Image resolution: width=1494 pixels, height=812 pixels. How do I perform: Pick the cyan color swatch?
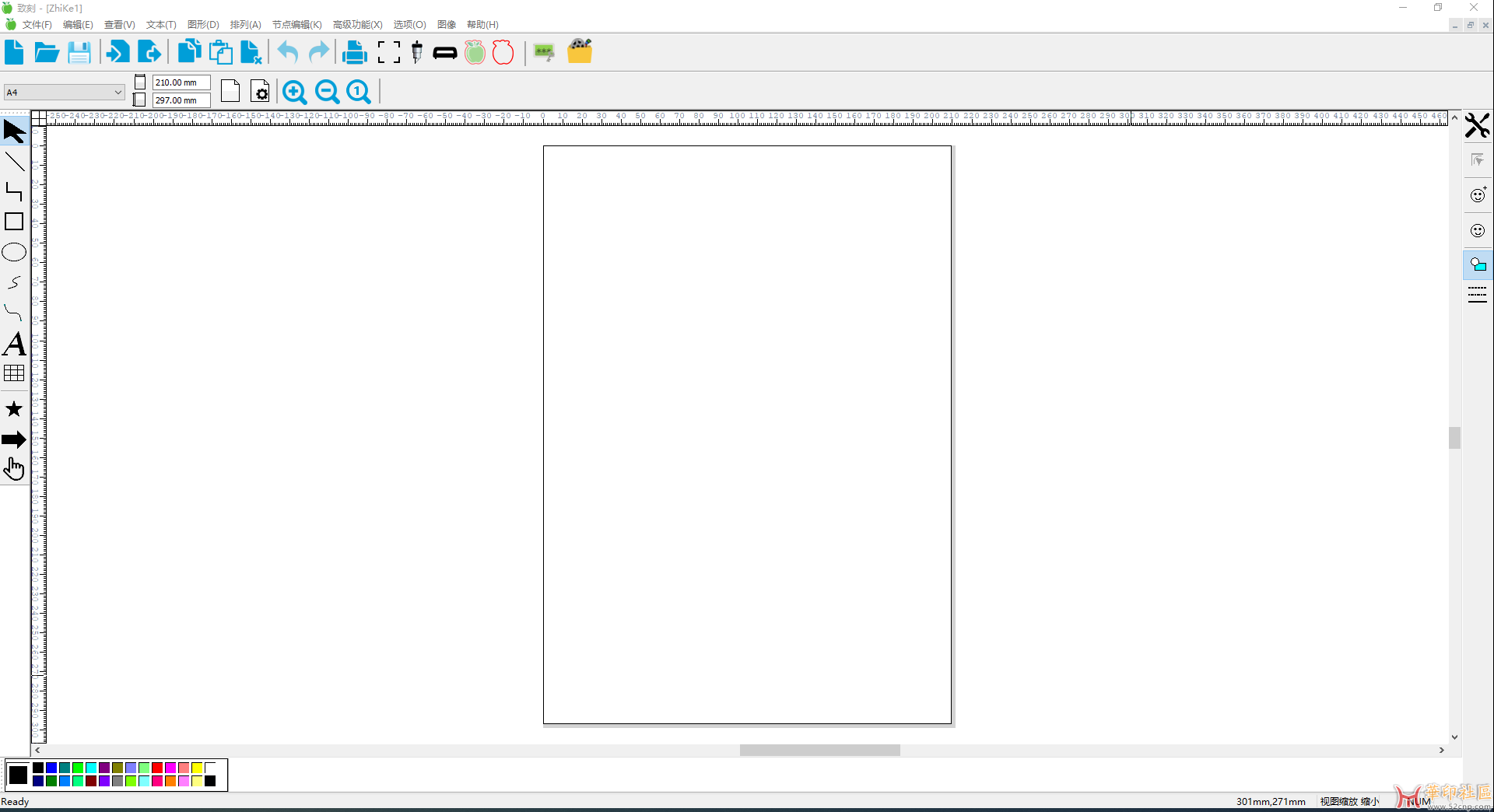(x=91, y=768)
